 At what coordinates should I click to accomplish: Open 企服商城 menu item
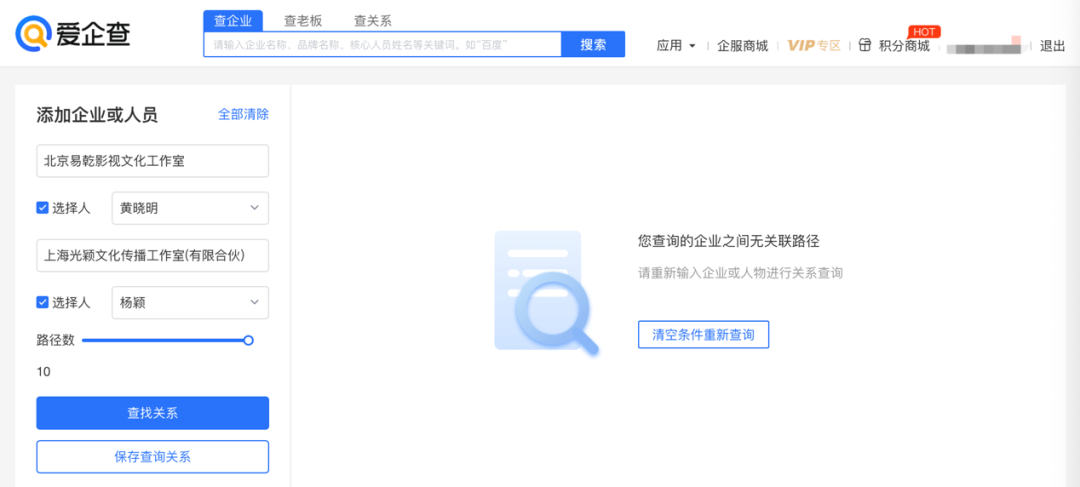[742, 45]
